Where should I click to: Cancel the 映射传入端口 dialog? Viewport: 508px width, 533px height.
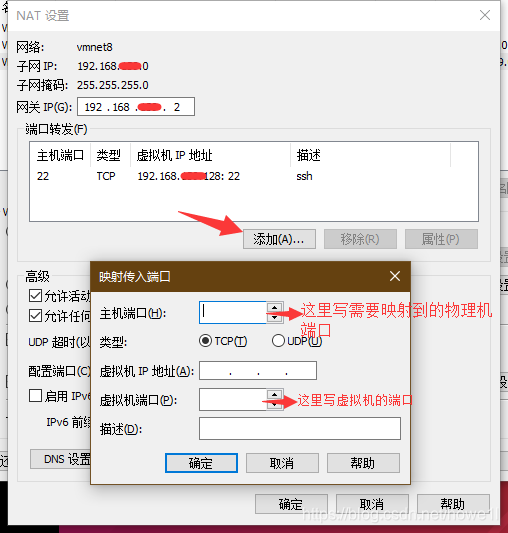(282, 463)
